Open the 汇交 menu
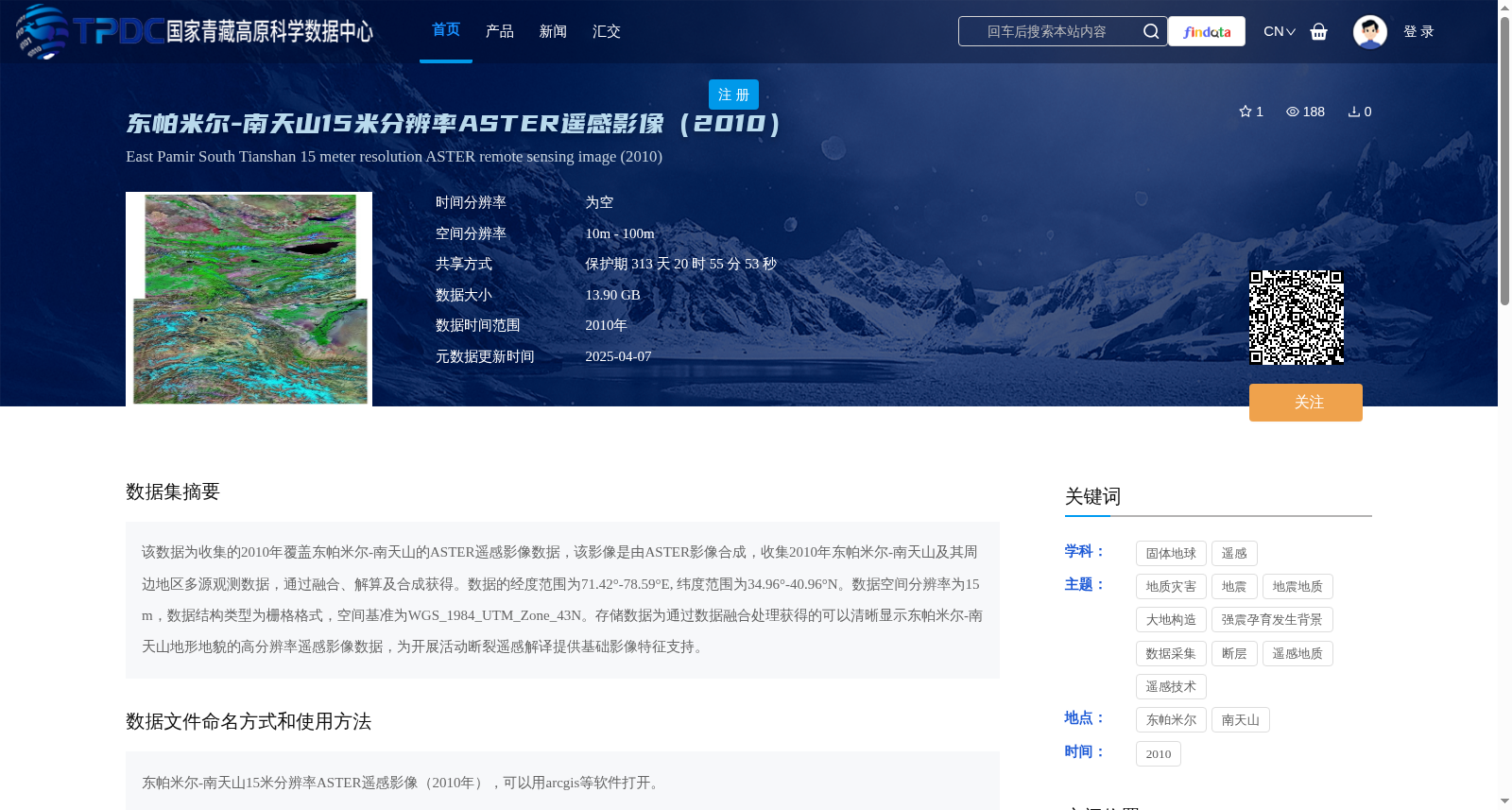Image resolution: width=1512 pixels, height=810 pixels. 607,31
